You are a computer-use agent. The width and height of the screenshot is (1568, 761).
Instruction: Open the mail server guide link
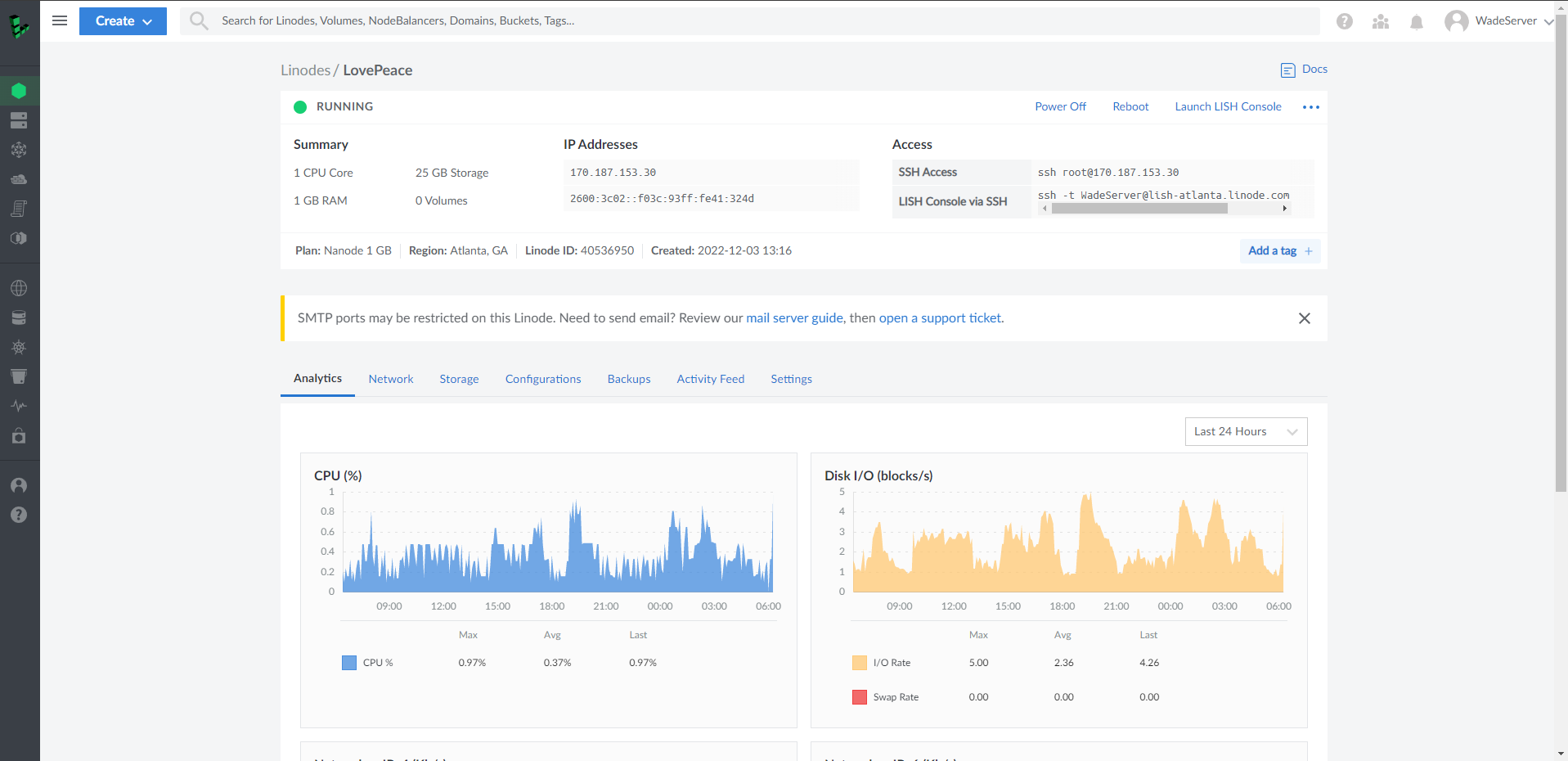pos(794,318)
